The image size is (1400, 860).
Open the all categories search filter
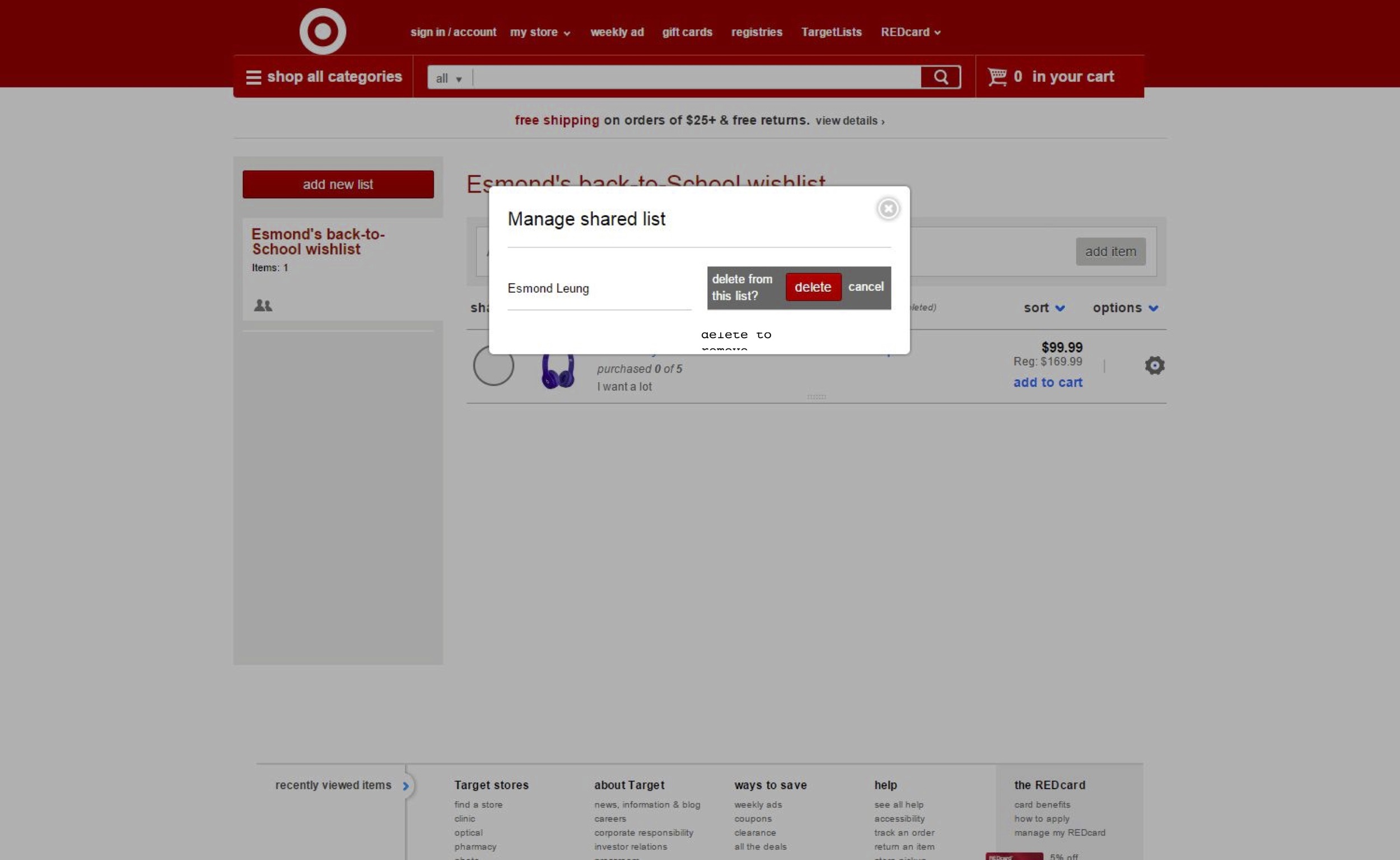tap(449, 78)
